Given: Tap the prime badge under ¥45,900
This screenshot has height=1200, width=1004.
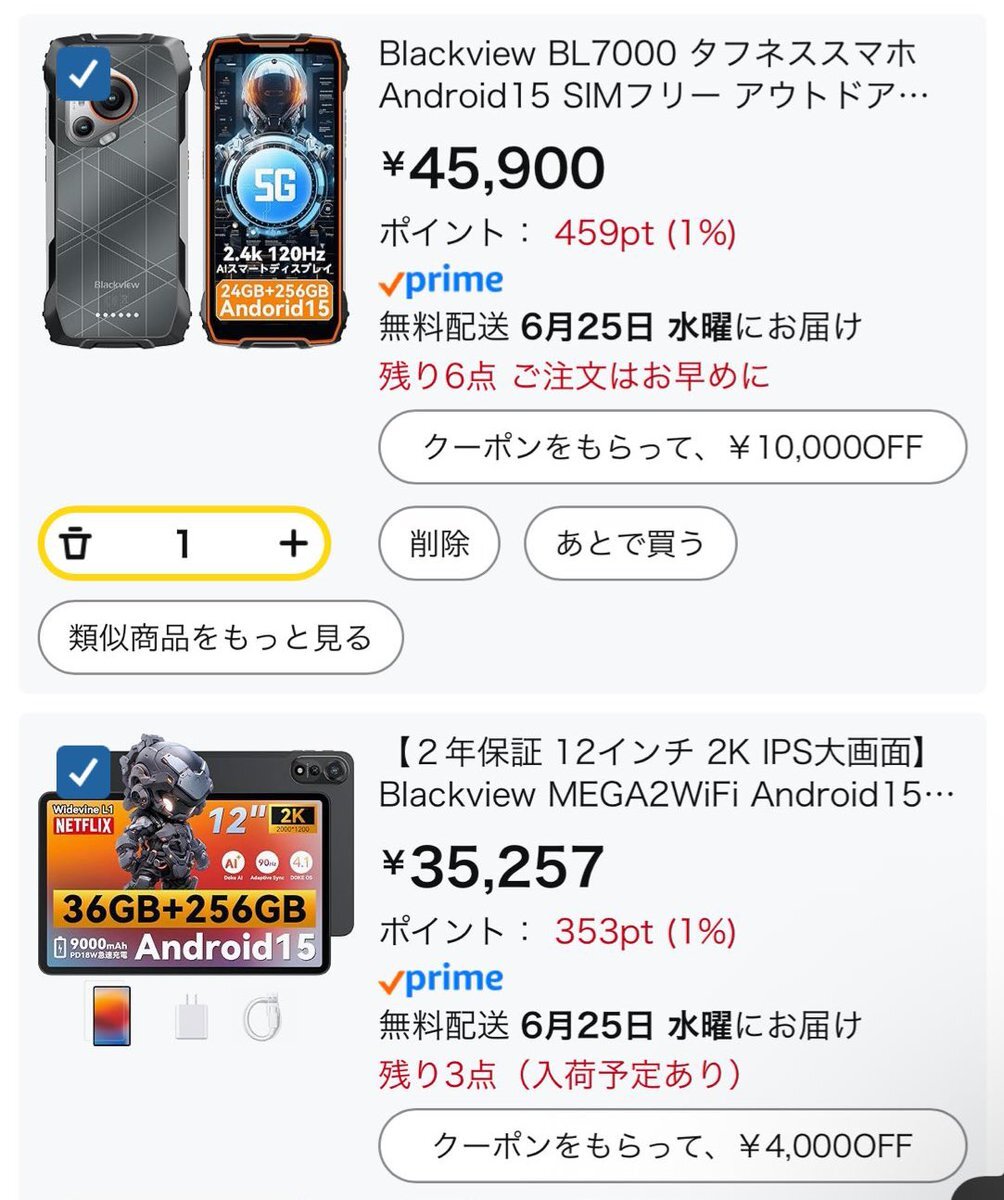Looking at the screenshot, I should (x=441, y=282).
